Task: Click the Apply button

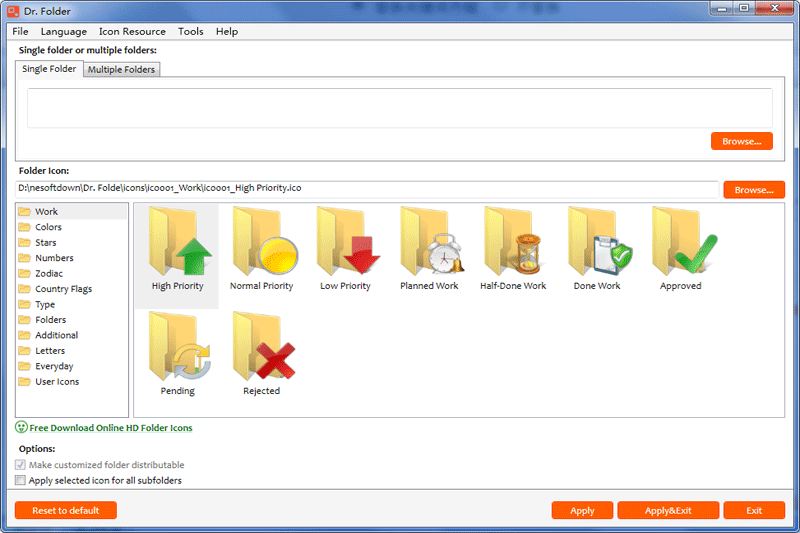Action: (x=582, y=510)
